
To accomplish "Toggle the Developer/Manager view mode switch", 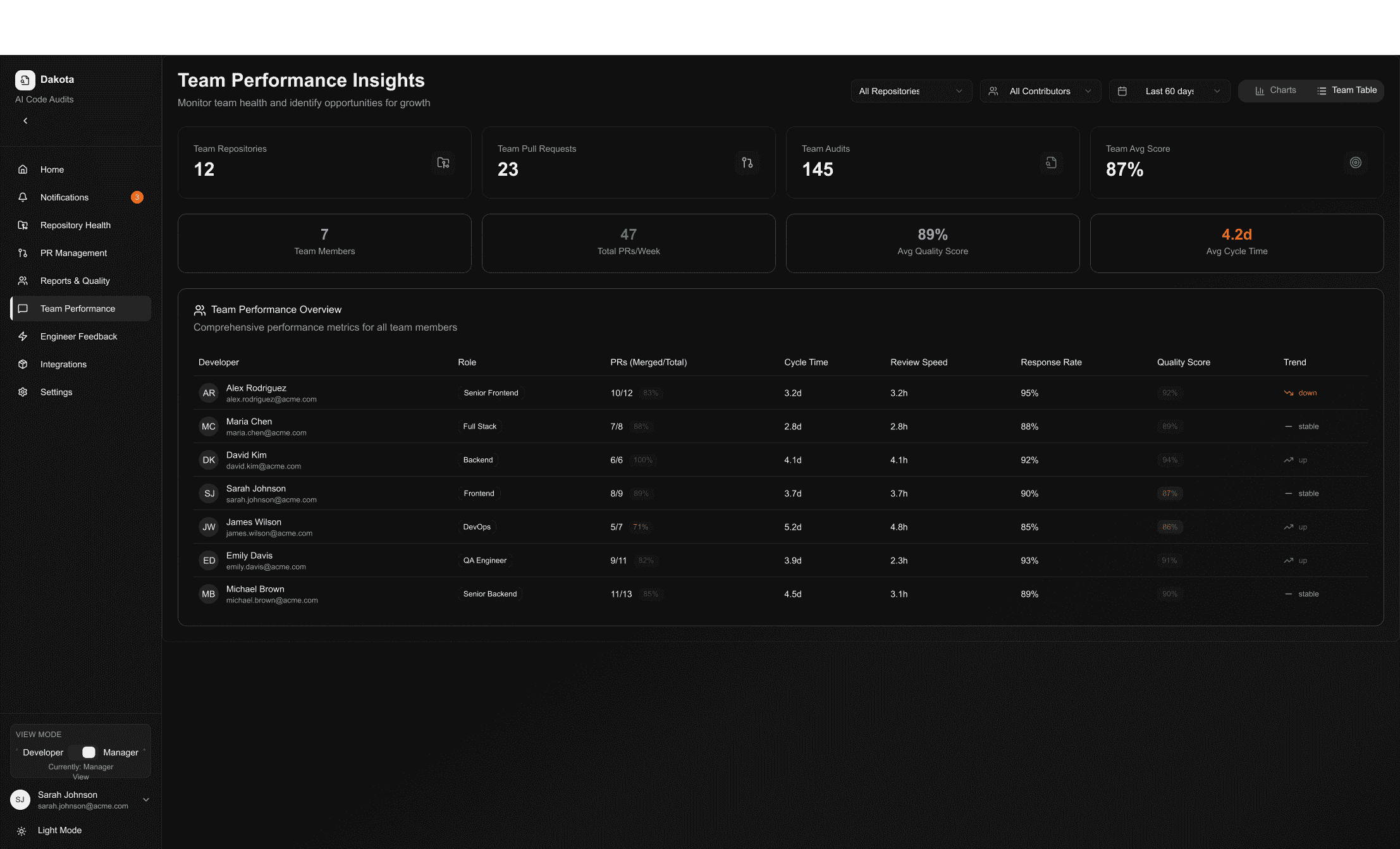I will click(83, 752).
